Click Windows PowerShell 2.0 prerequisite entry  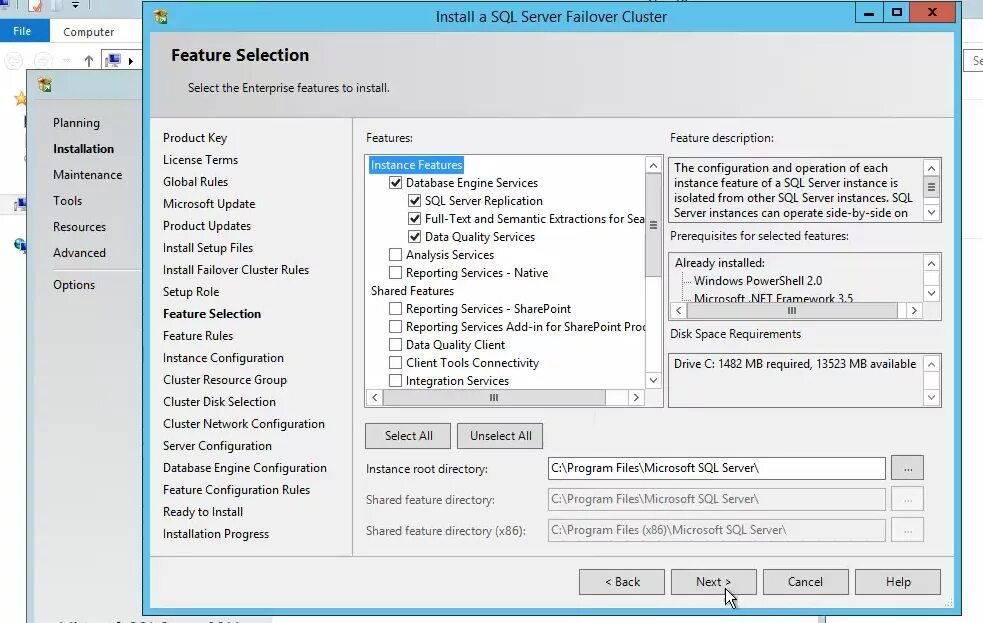pos(758,281)
